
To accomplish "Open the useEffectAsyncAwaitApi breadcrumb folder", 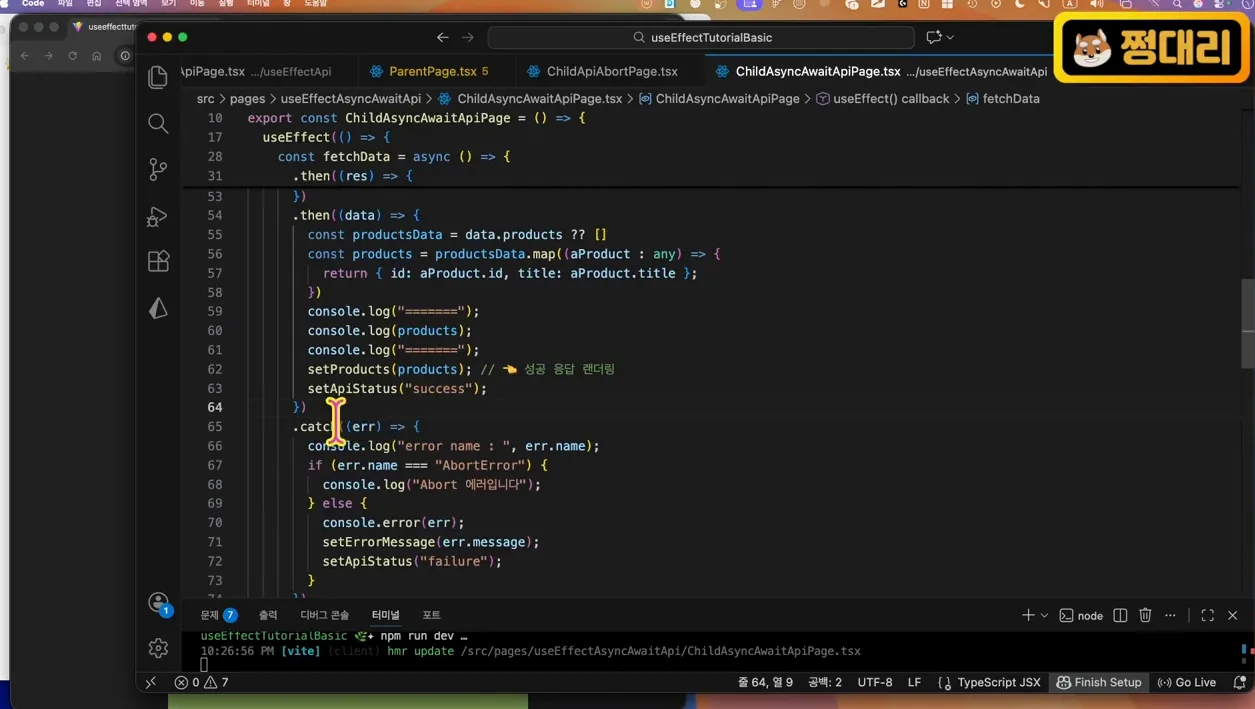I will pyautogui.click(x=351, y=99).
